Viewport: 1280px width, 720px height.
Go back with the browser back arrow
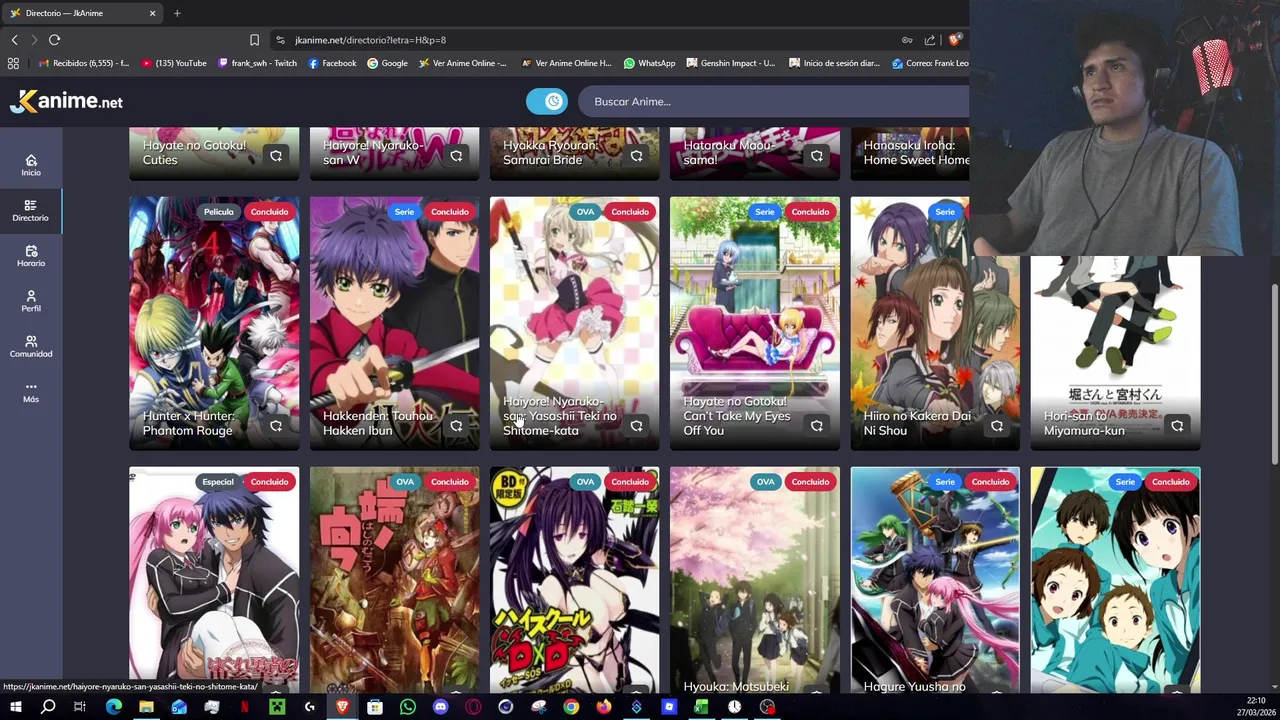point(14,40)
